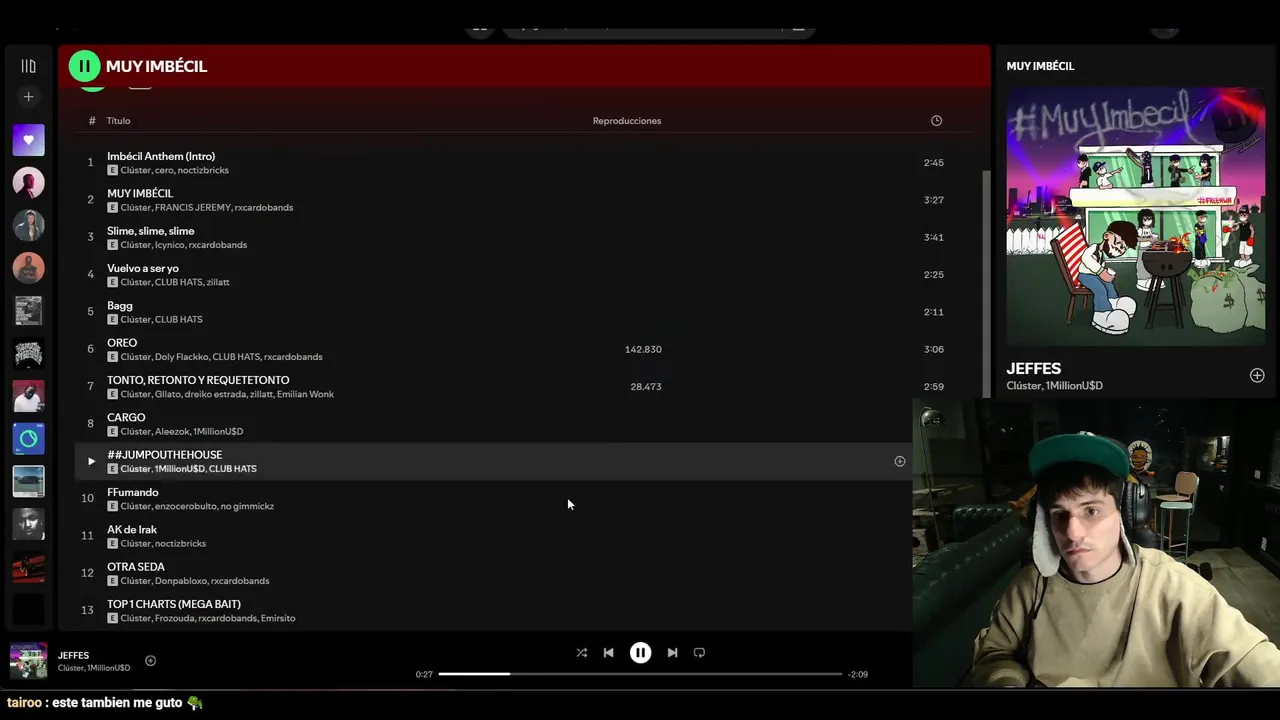Select track TOP 1 CHARTS (MEGA BAIT)

pyautogui.click(x=174, y=604)
